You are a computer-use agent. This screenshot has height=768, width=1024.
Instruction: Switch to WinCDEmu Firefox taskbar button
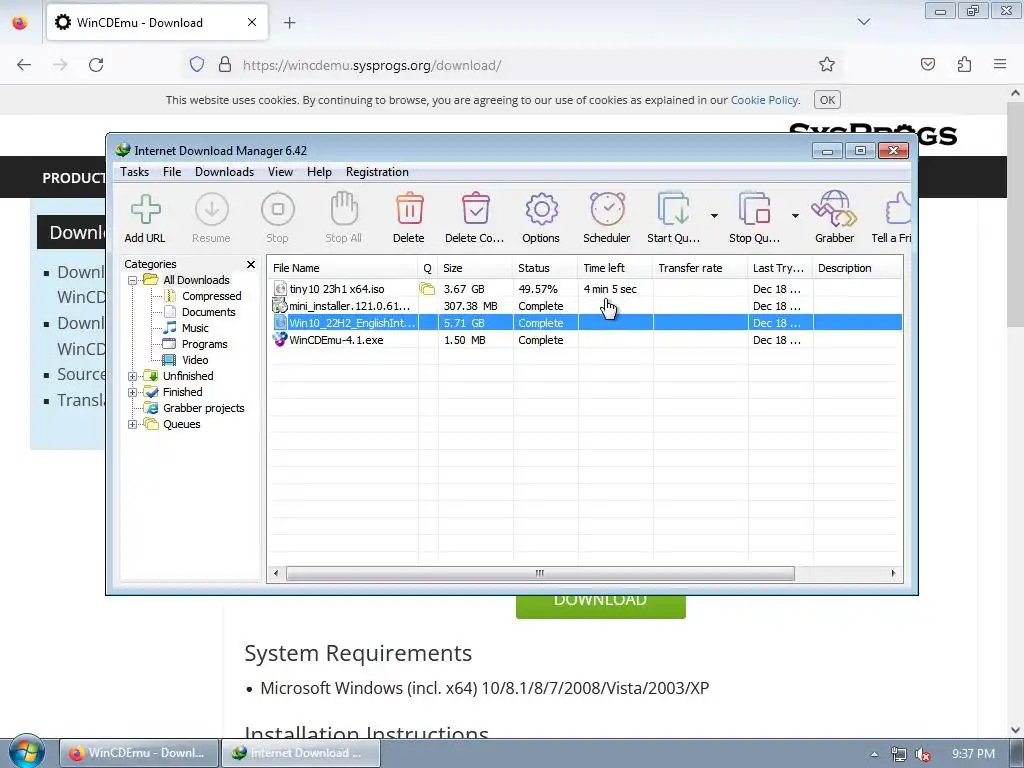click(x=138, y=753)
